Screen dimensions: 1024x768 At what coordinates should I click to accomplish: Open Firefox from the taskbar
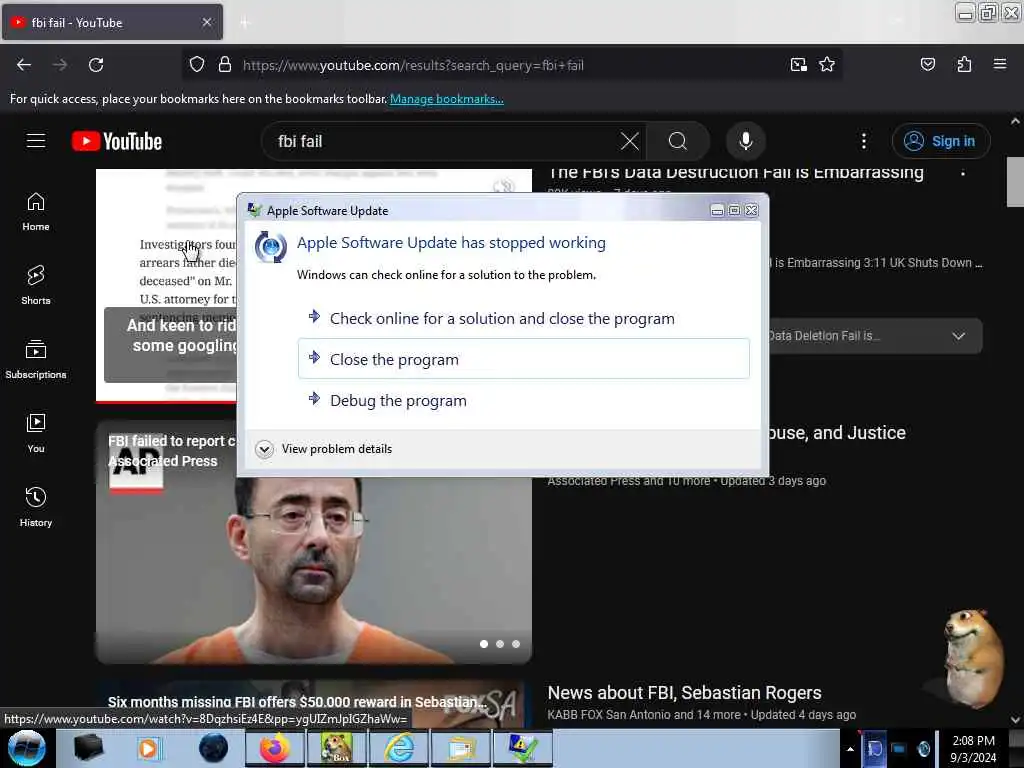coord(274,748)
